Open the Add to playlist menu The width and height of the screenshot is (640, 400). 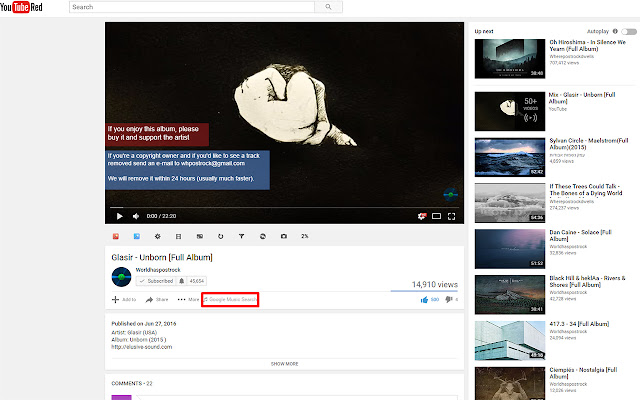coord(124,299)
